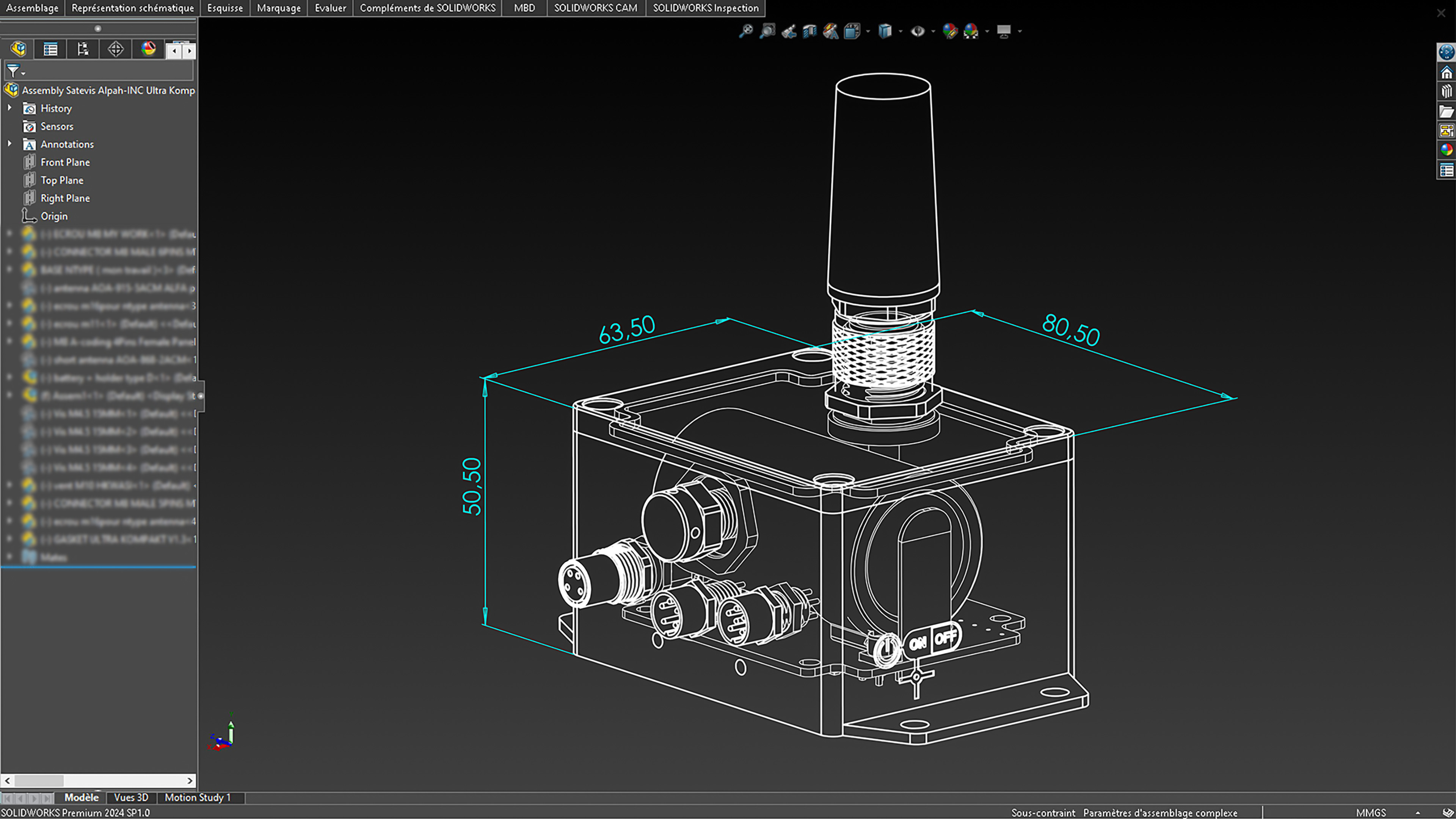Click the Display Style cube icon
This screenshot has height=819, width=1456.
885,31
